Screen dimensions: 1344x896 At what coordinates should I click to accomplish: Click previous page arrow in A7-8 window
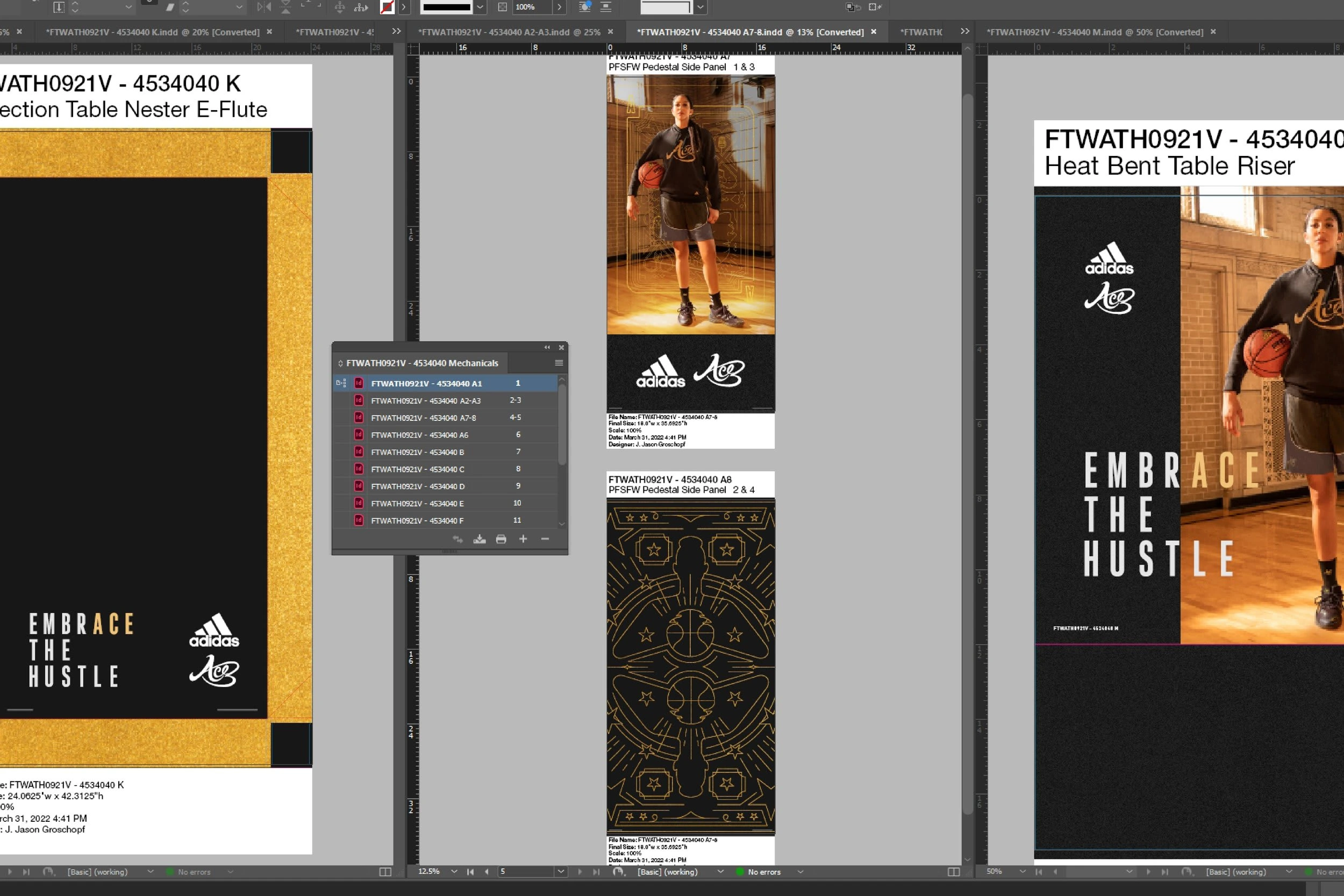click(487, 871)
